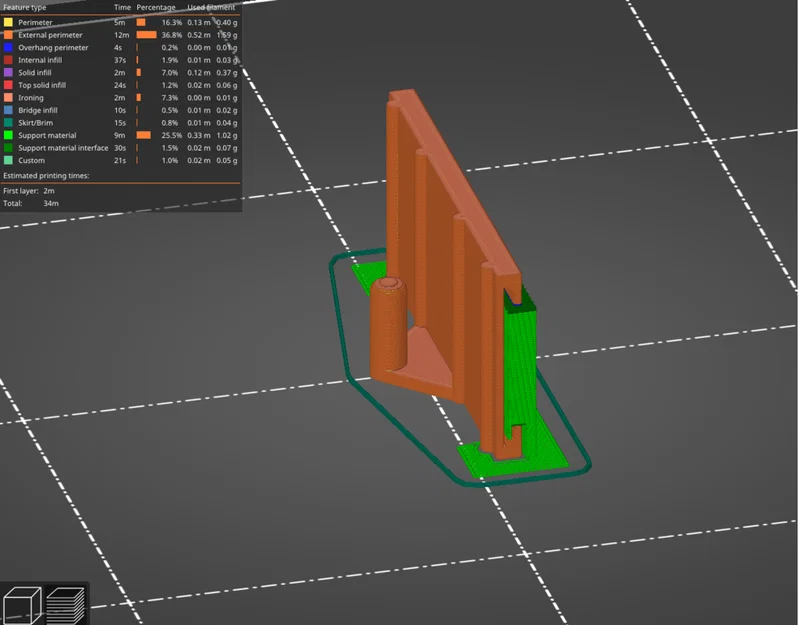Hide the Ironing feature row
This screenshot has width=799, height=625.
[121, 98]
